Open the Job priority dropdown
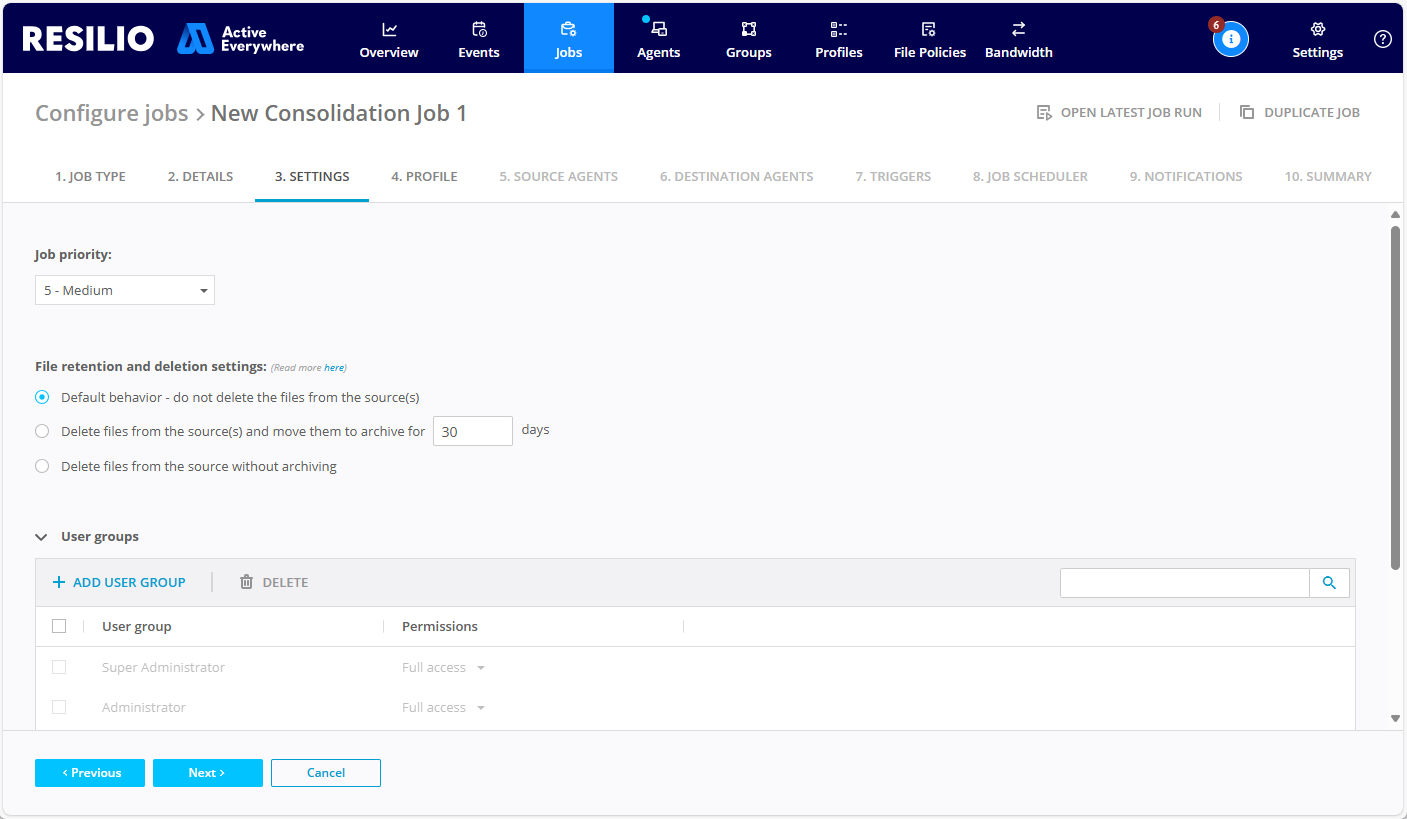 tap(124, 290)
